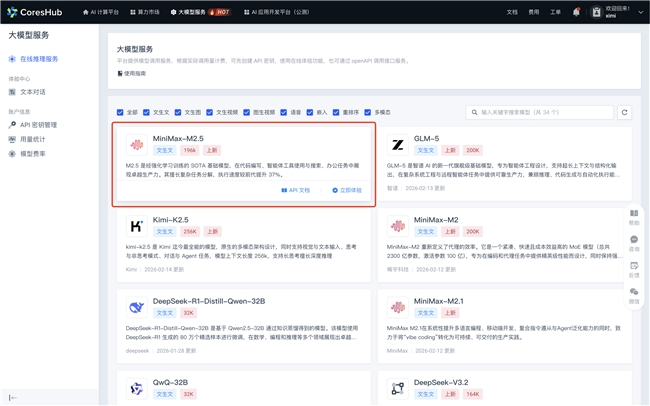Click 立即体验 on MiniMax-M2.5 card
The width and height of the screenshot is (650, 406).
347,189
